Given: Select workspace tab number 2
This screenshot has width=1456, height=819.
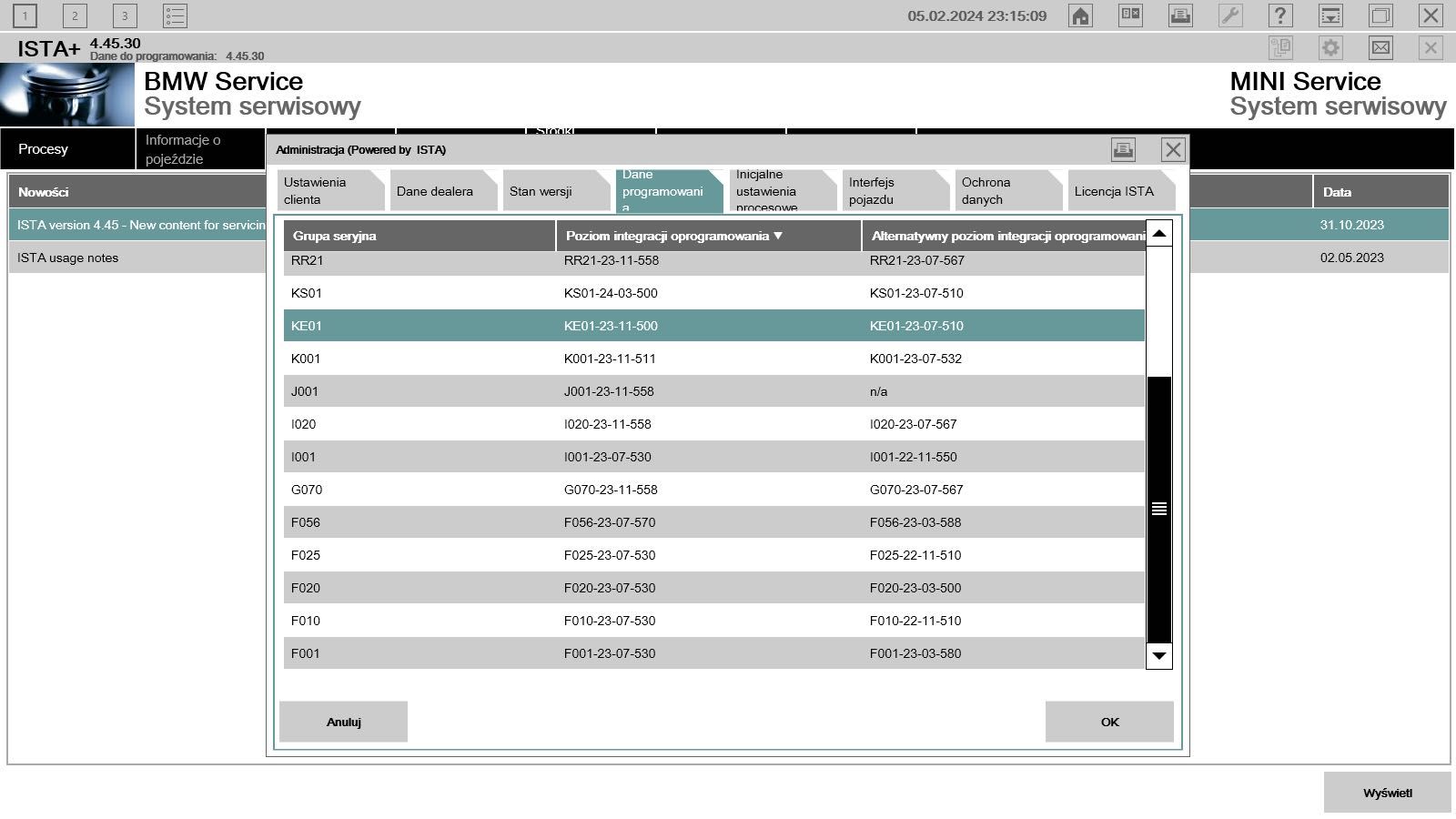Looking at the screenshot, I should [75, 15].
